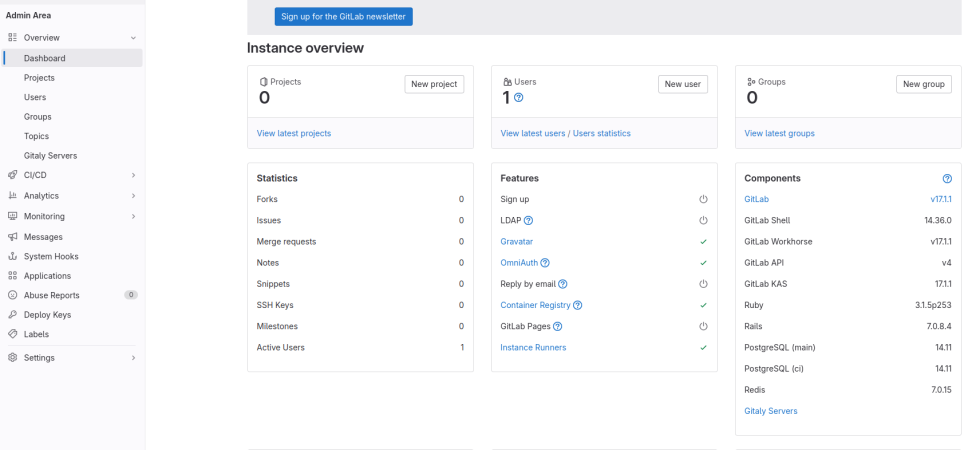Open the Dashboard sidebar item

pos(72,58)
